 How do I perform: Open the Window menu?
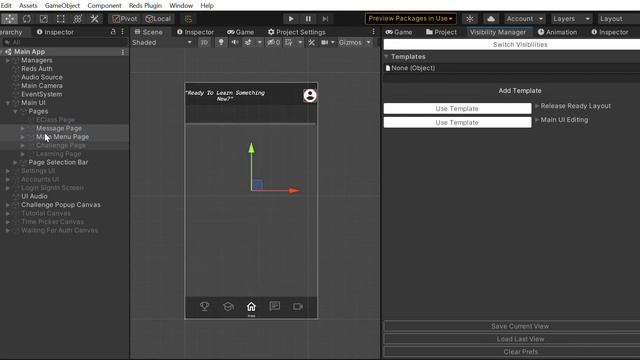181,5
